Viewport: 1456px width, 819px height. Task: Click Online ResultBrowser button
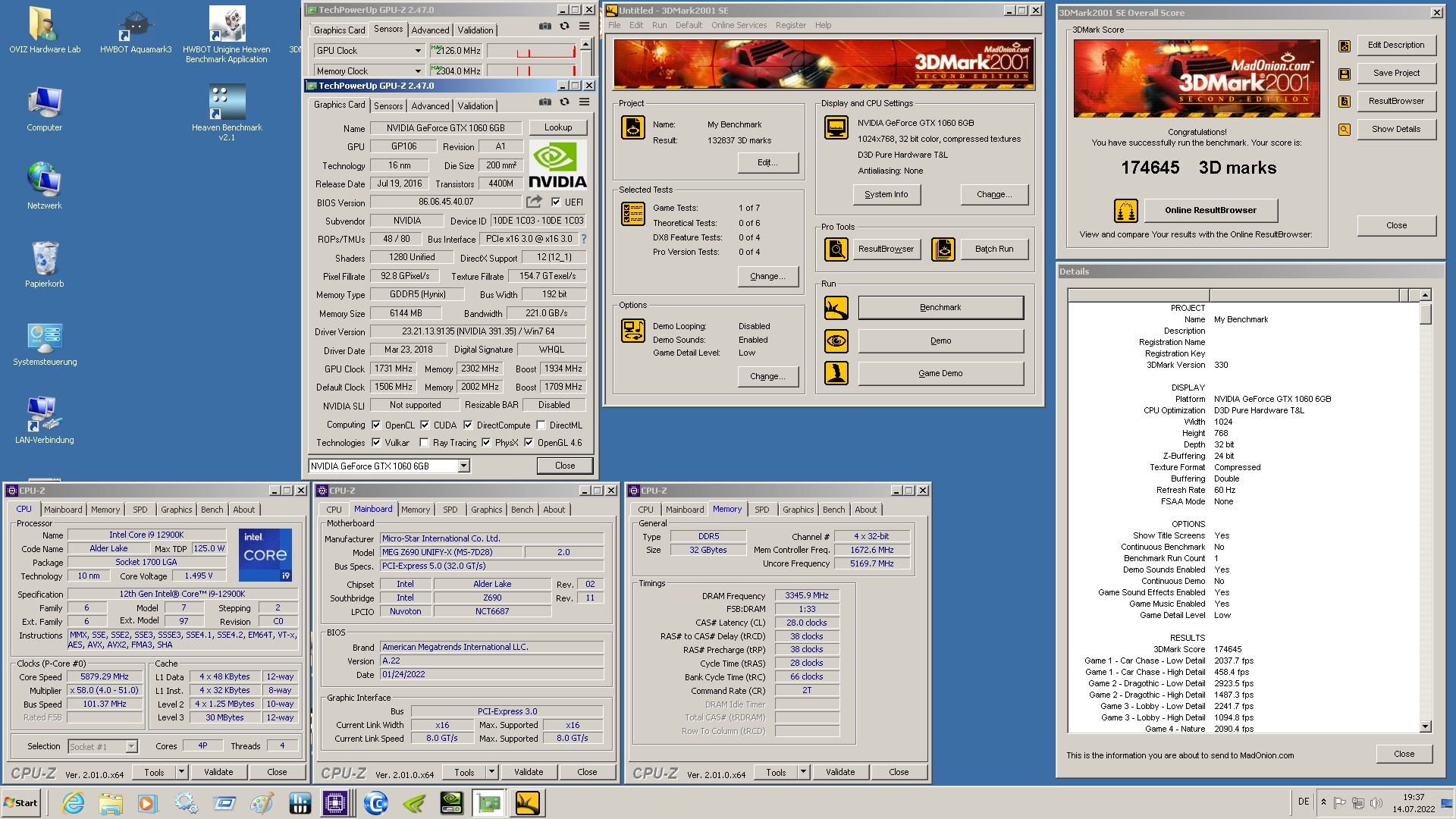(x=1210, y=210)
